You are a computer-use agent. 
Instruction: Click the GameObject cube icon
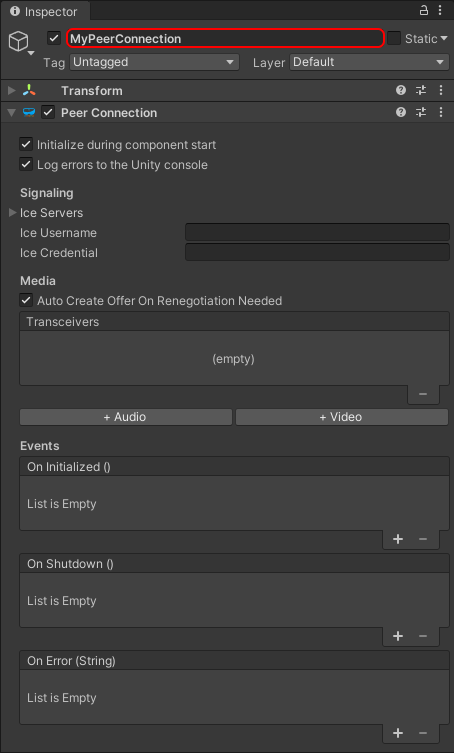coord(18,41)
